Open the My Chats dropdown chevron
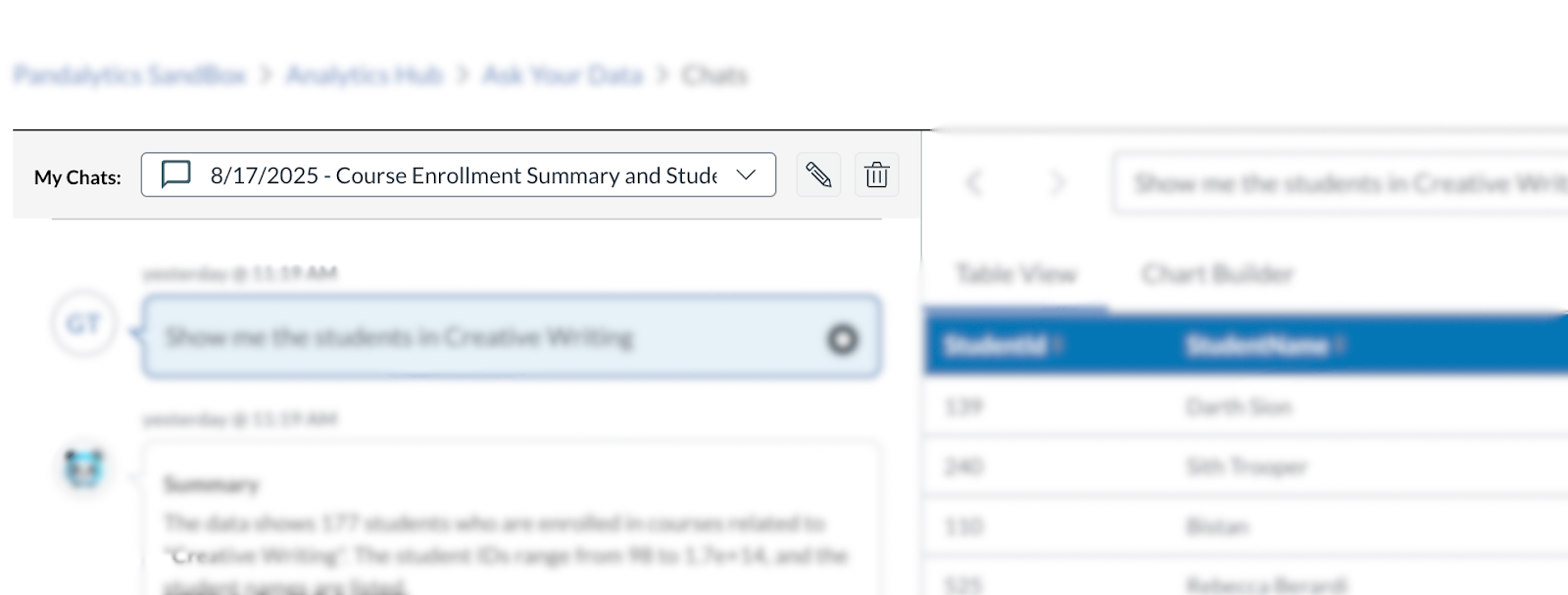The image size is (1568, 595). pos(747,174)
